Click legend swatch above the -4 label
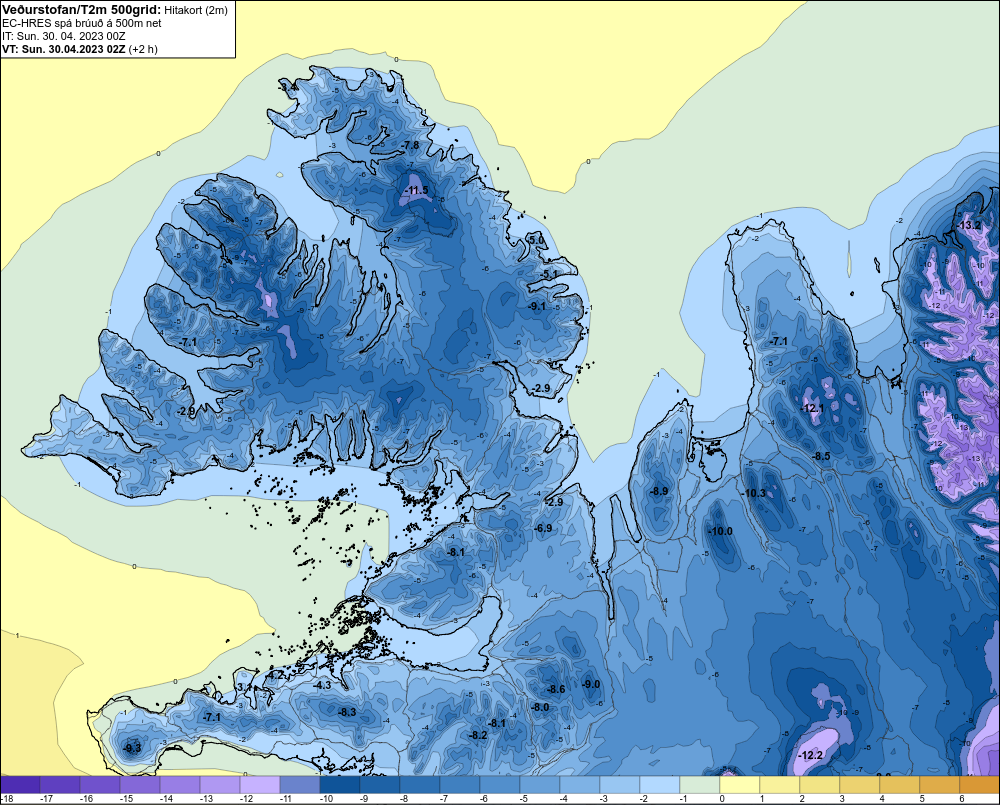The image size is (1000, 805). [580, 785]
